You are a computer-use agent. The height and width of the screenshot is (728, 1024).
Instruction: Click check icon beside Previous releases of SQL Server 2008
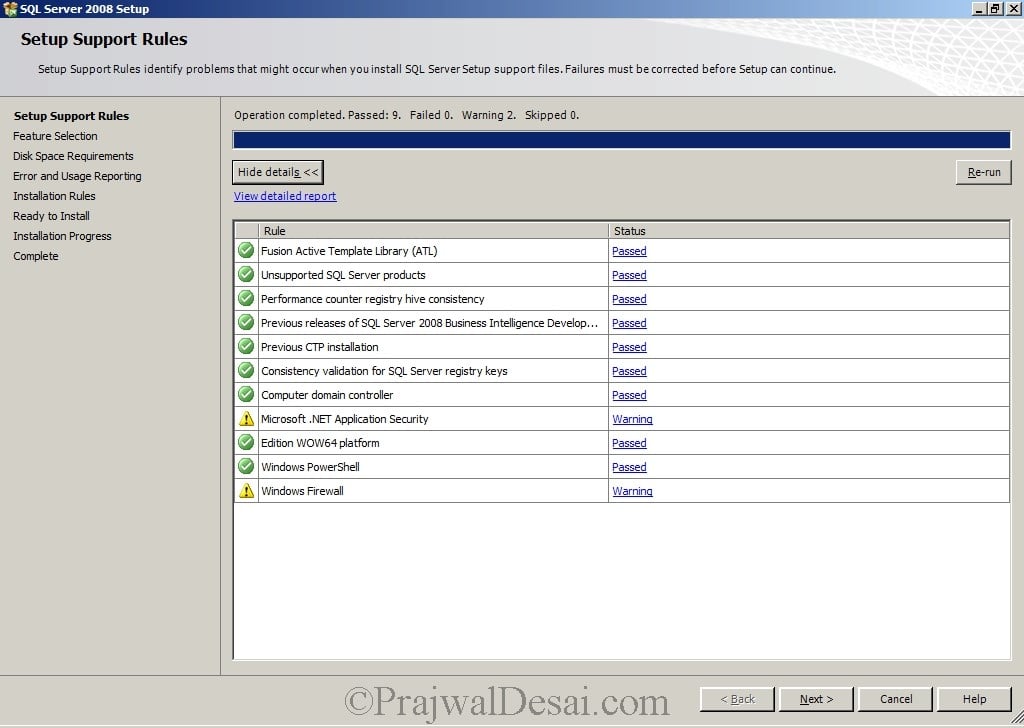pos(246,322)
